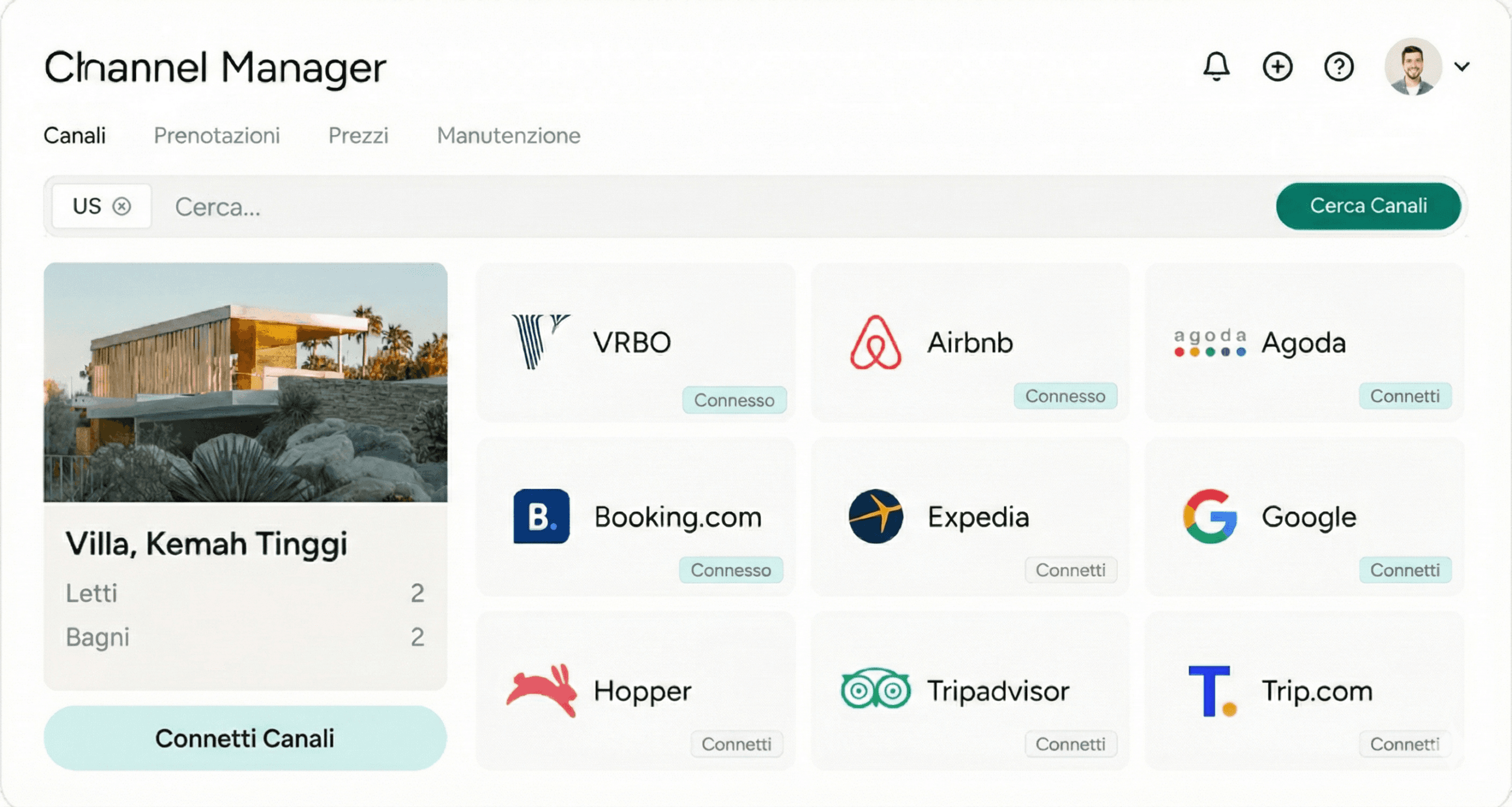Open the Manutenzione tab

(x=508, y=136)
